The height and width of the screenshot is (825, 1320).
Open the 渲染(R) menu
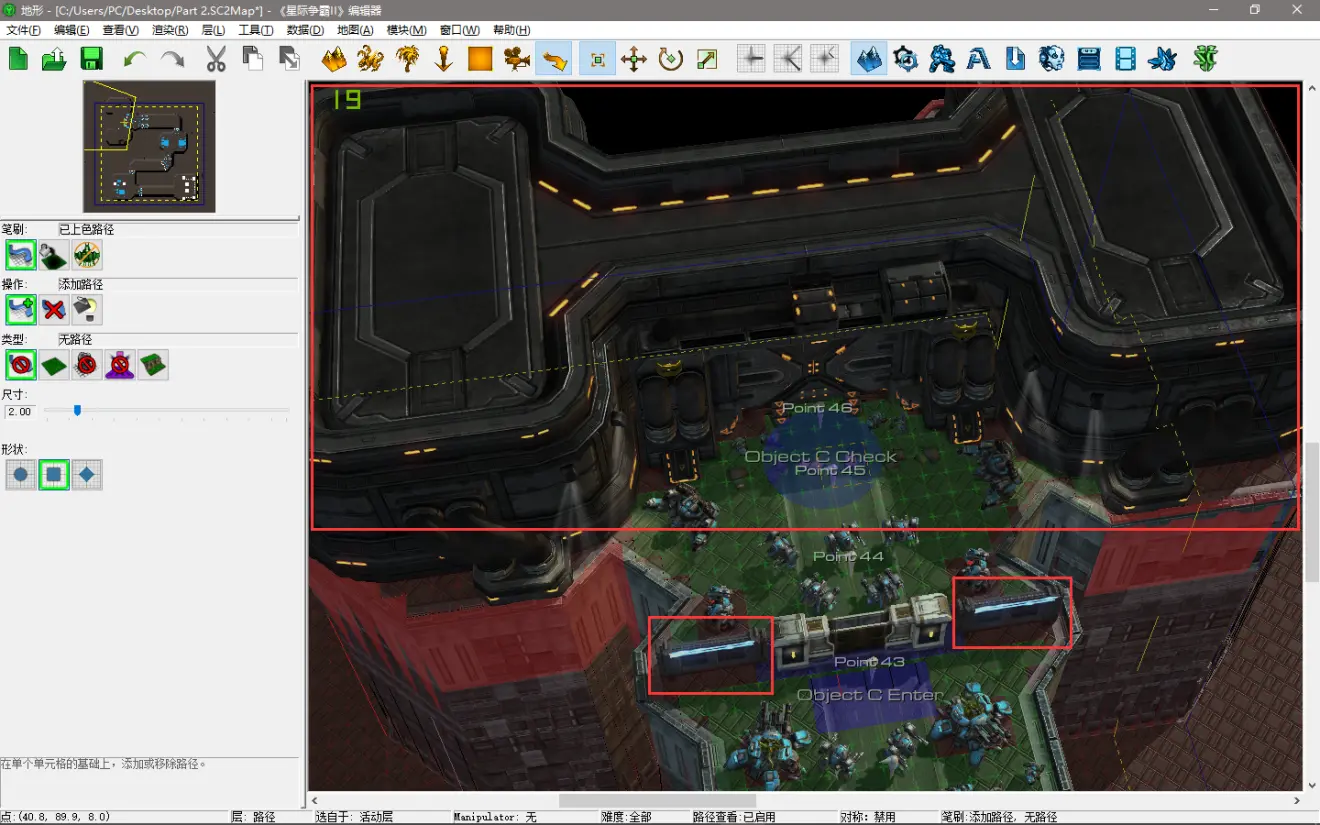[x=171, y=30]
